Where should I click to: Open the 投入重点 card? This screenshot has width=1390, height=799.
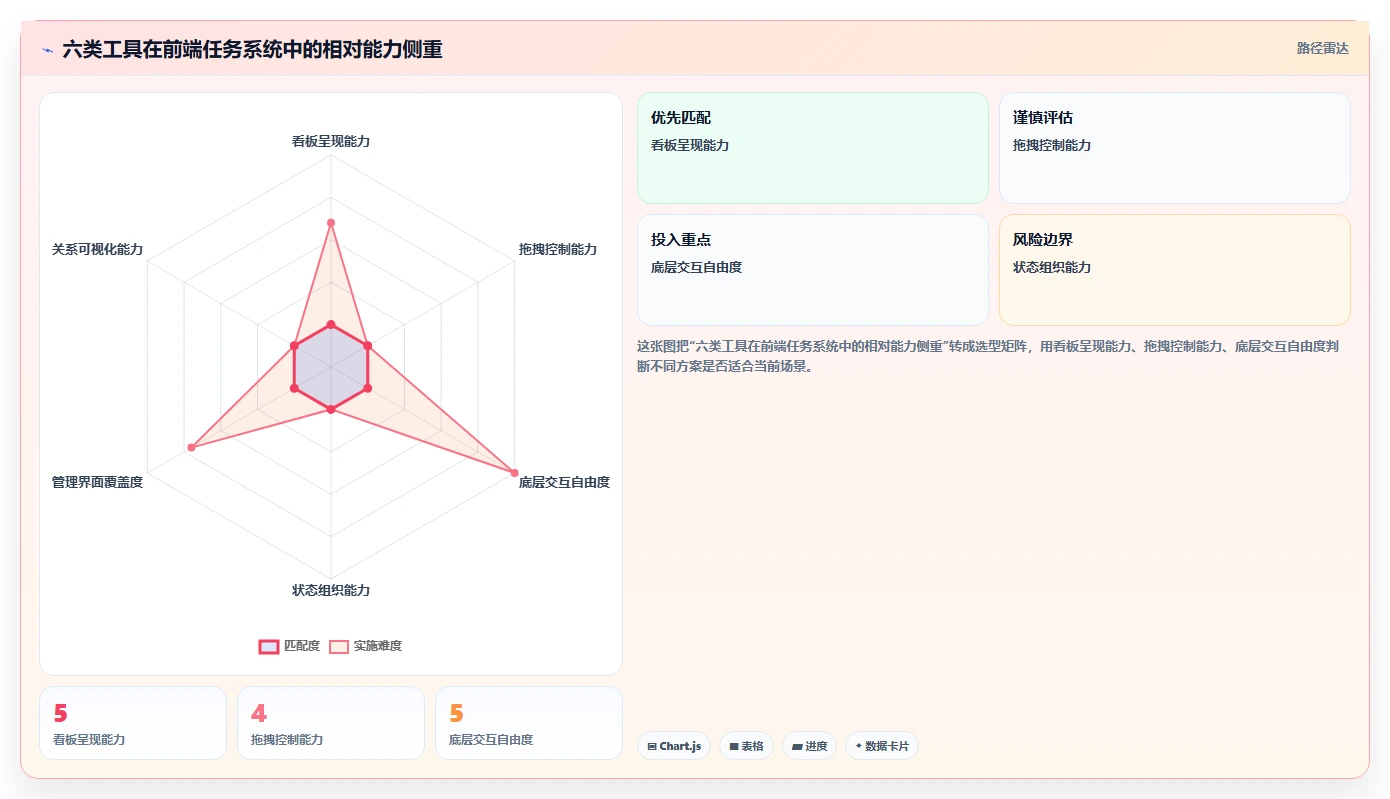813,270
